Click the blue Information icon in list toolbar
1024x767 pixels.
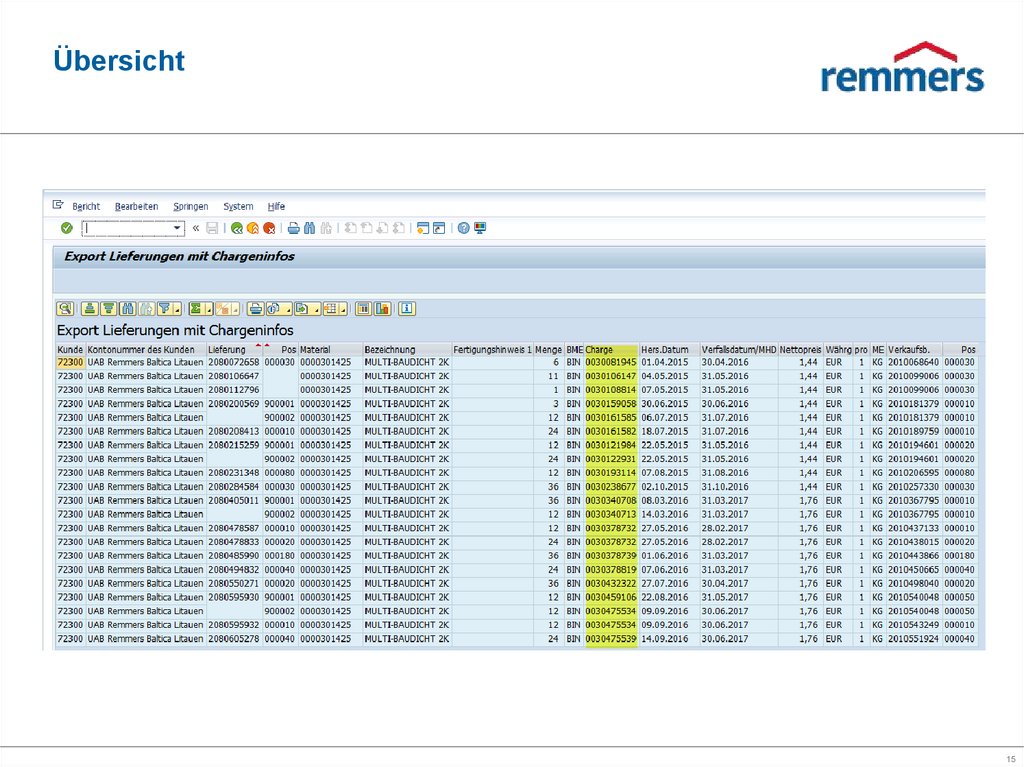coord(407,308)
